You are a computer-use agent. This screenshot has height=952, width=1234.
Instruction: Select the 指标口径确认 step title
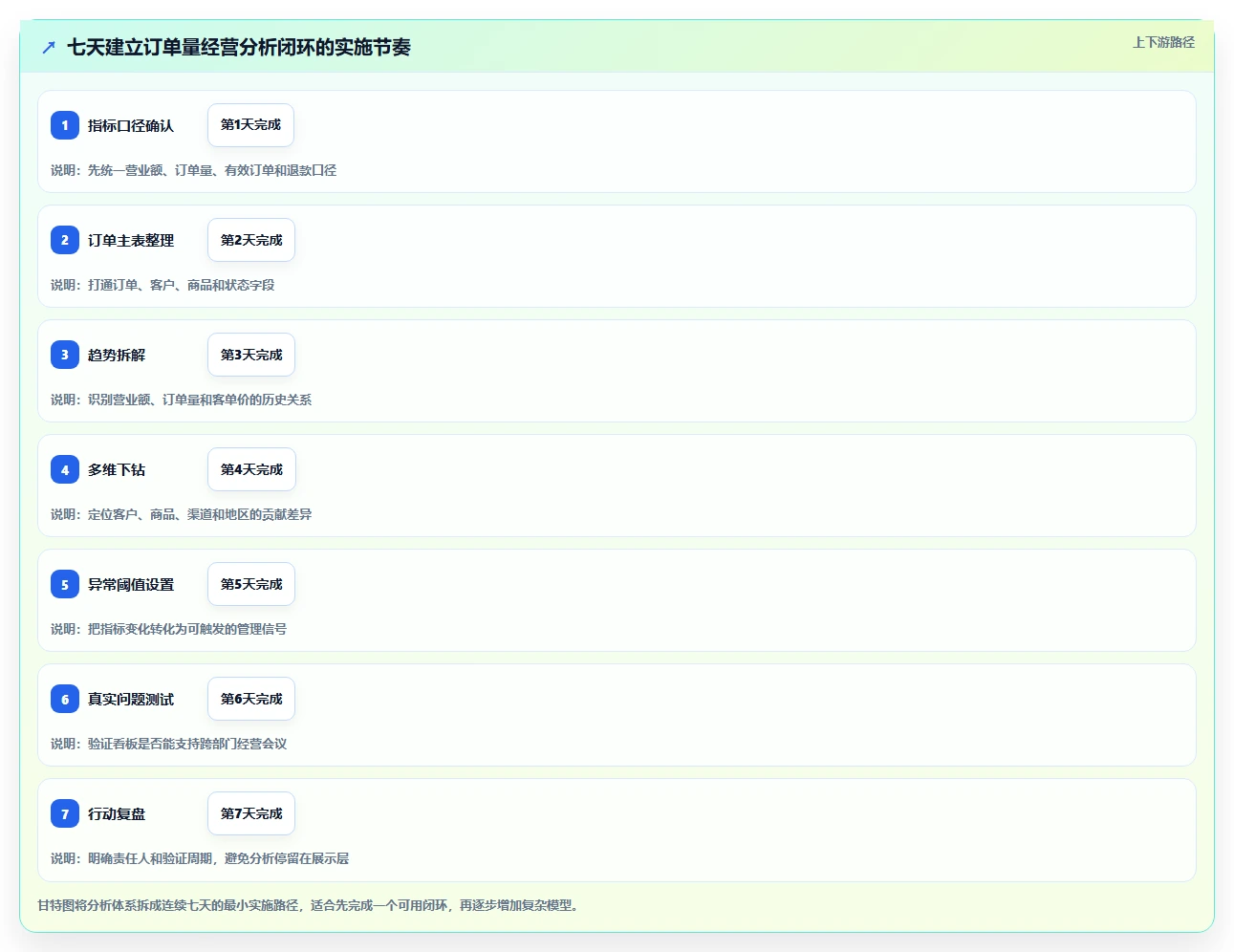131,125
